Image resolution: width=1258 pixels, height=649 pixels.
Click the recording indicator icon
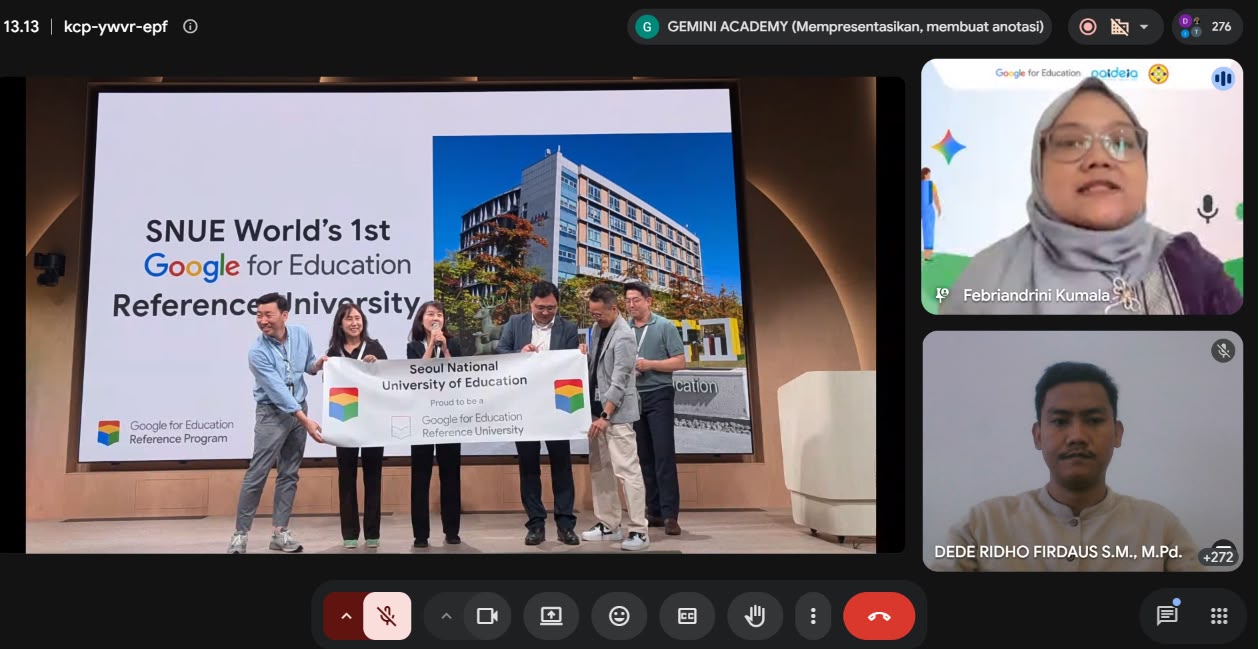1088,27
